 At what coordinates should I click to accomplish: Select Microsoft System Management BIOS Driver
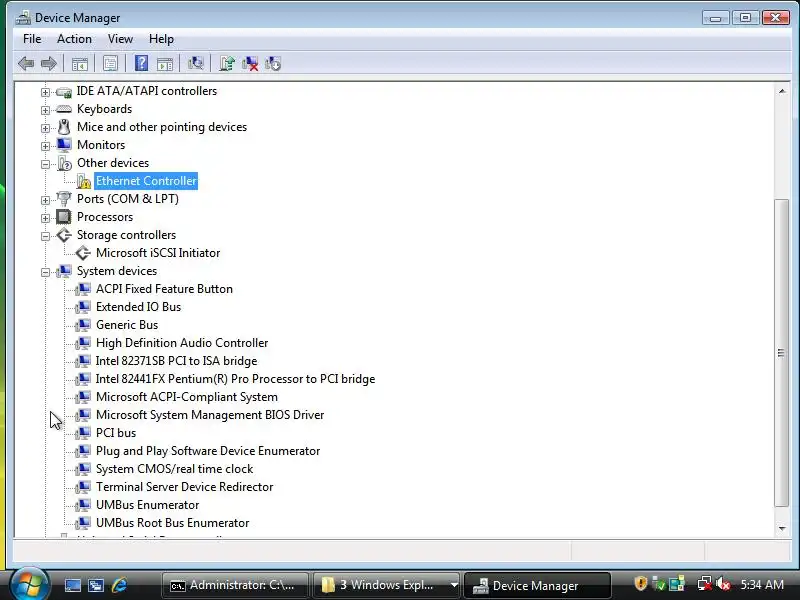click(210, 415)
